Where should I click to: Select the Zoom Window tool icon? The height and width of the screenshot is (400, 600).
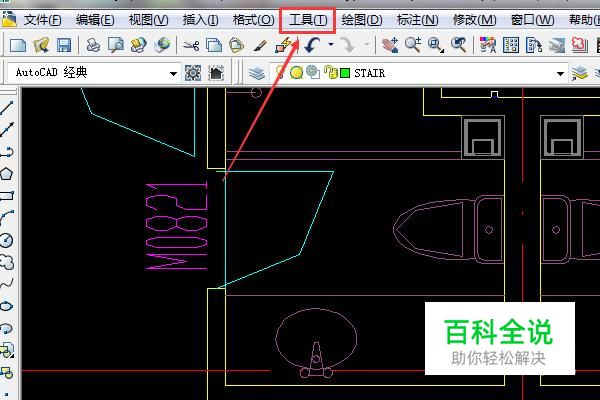pos(435,45)
